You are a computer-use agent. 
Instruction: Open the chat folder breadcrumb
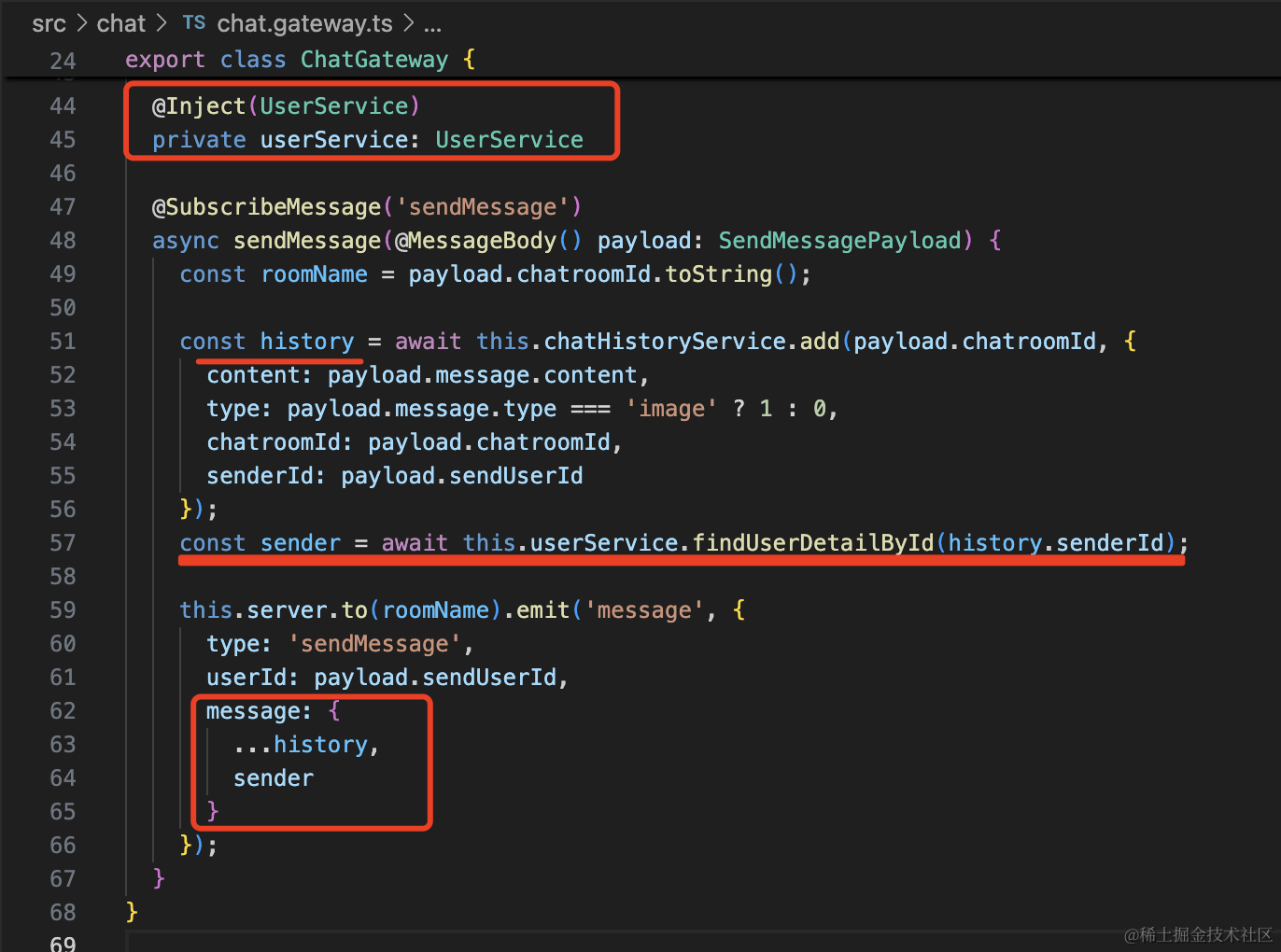point(121,23)
